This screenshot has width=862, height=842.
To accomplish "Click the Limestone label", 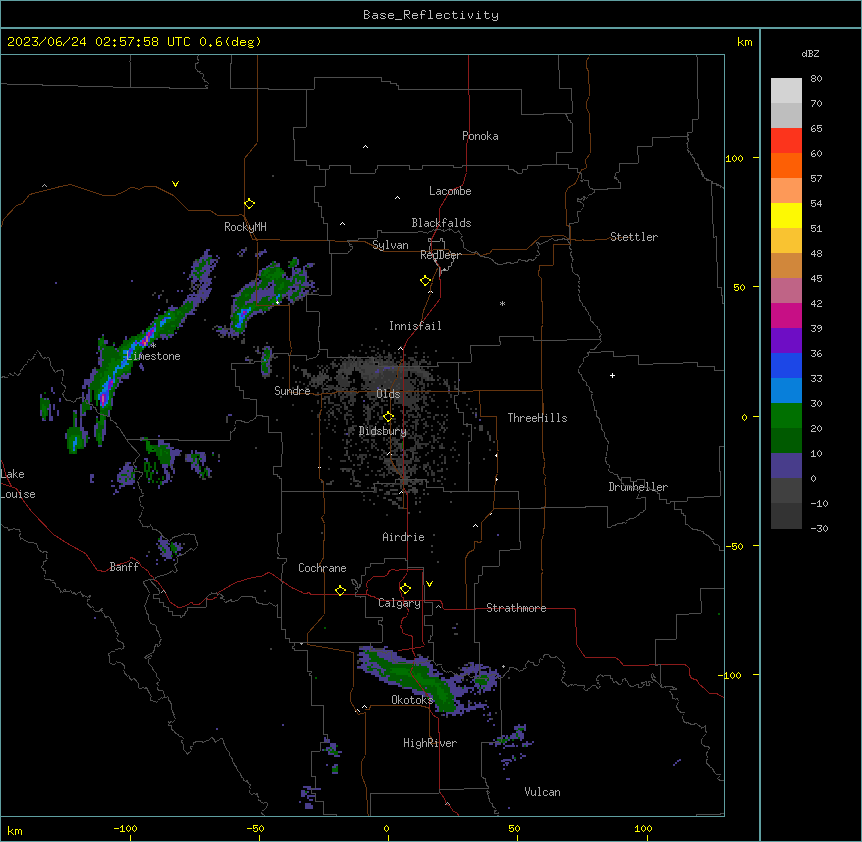I will pyautogui.click(x=153, y=356).
